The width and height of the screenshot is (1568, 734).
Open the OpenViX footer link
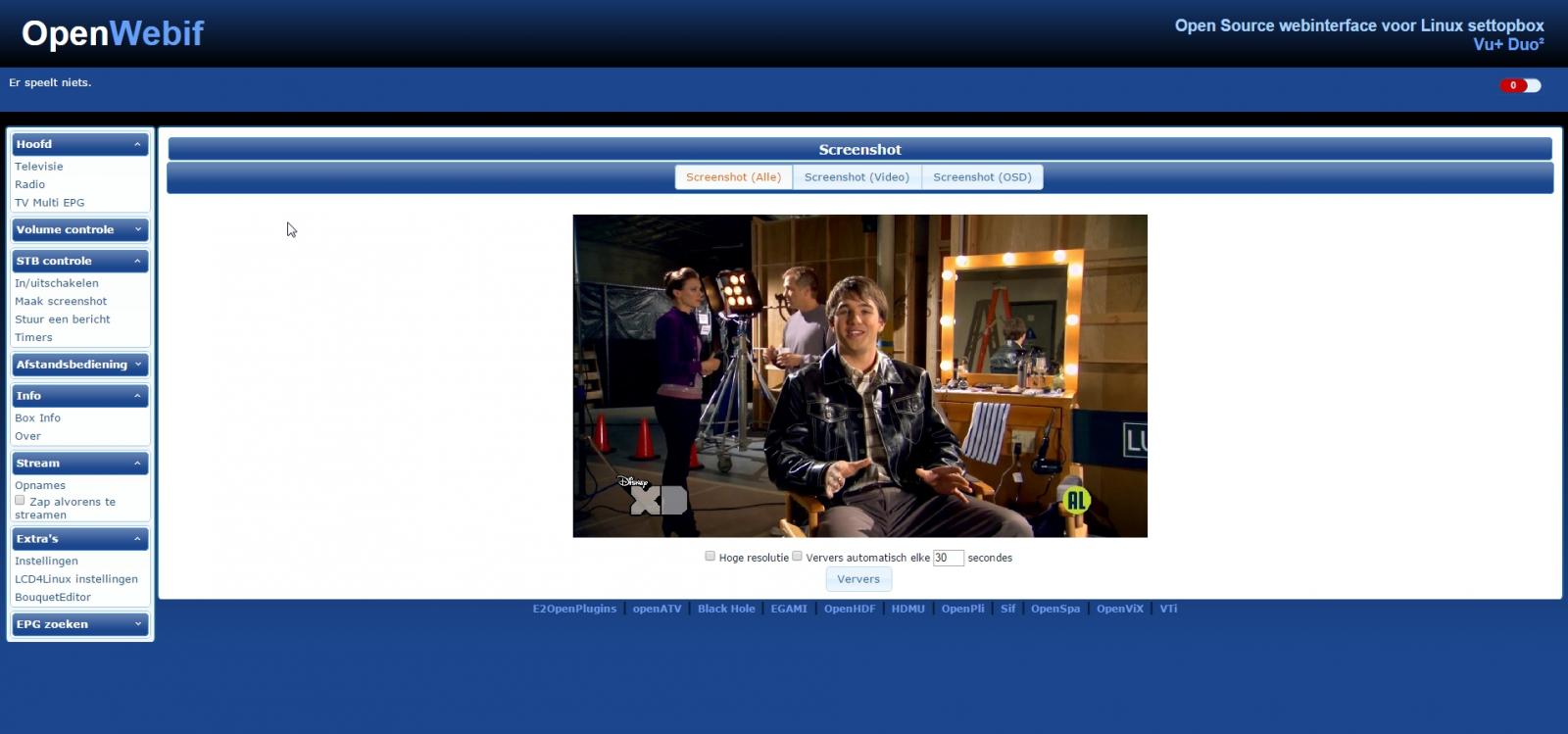(1120, 609)
